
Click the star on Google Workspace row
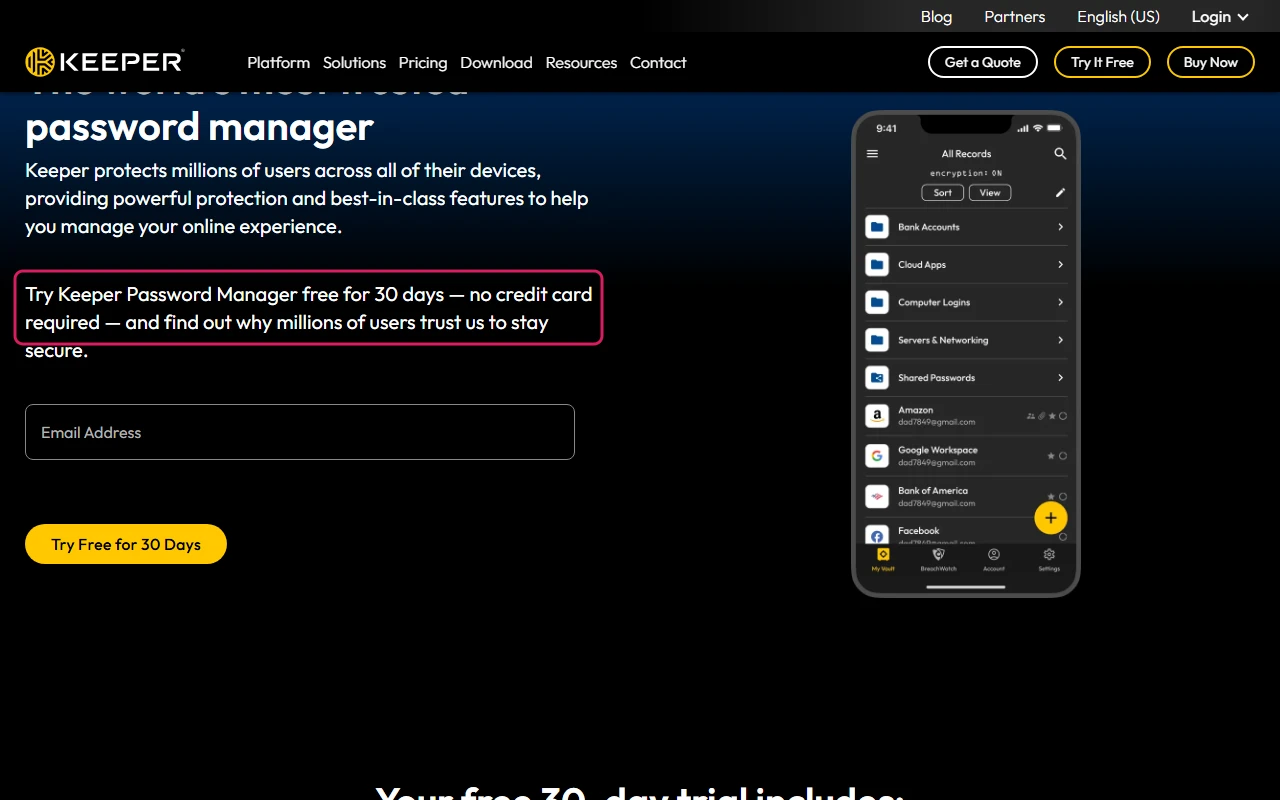click(1051, 456)
